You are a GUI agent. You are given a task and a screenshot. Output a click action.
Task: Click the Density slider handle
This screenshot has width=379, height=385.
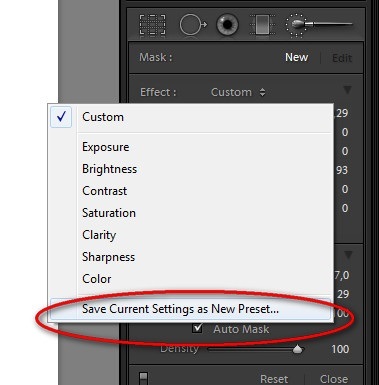(297, 349)
